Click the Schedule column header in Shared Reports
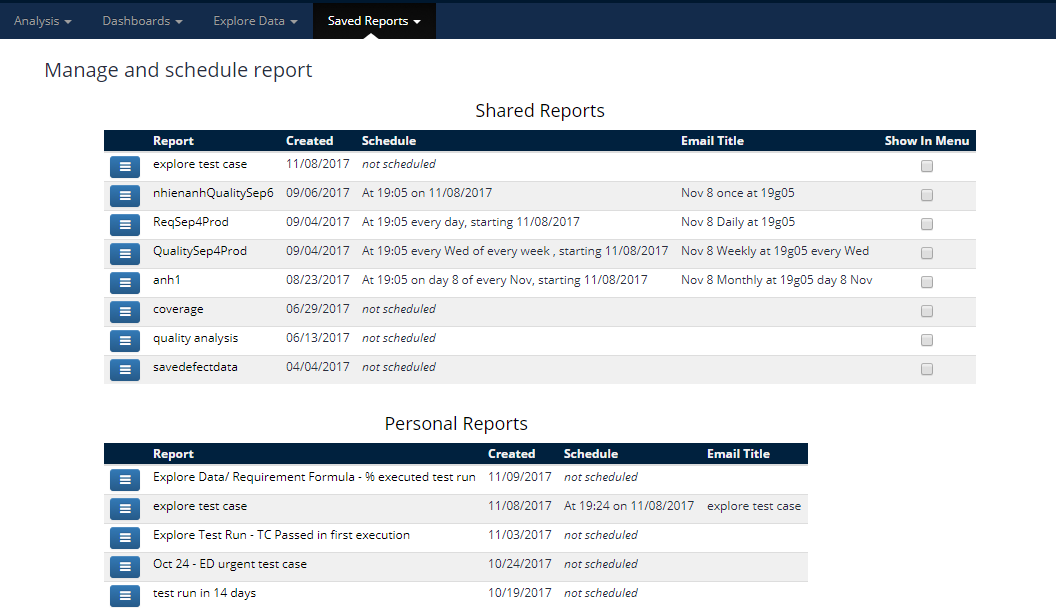The height and width of the screenshot is (608, 1056). 389,141
